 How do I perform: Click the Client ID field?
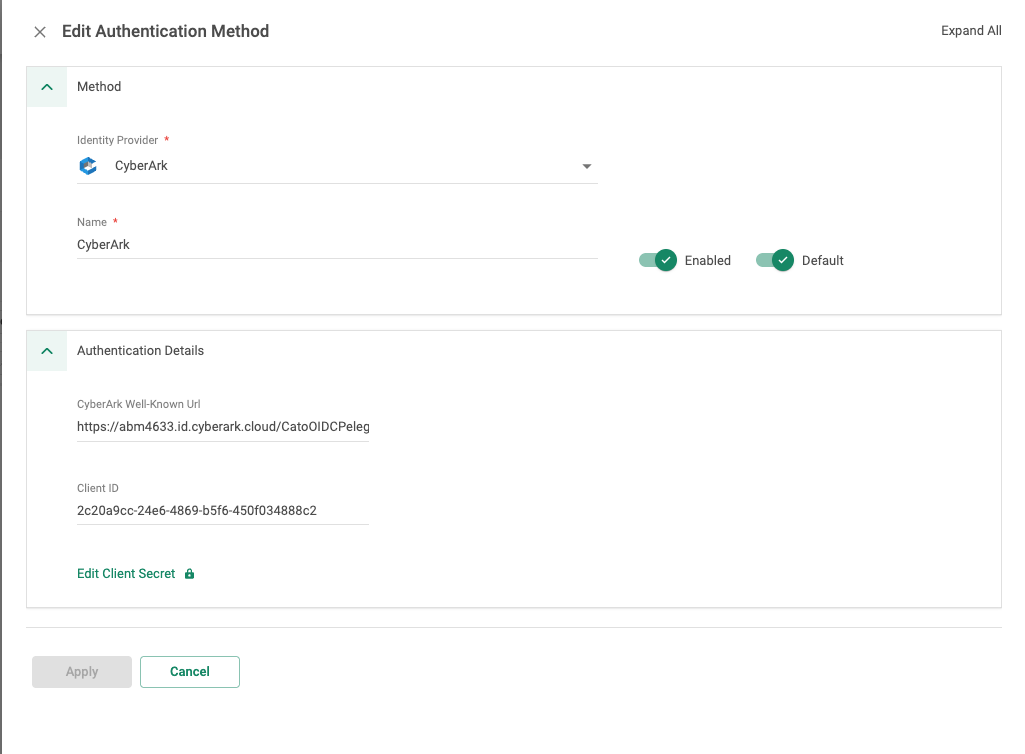point(223,511)
